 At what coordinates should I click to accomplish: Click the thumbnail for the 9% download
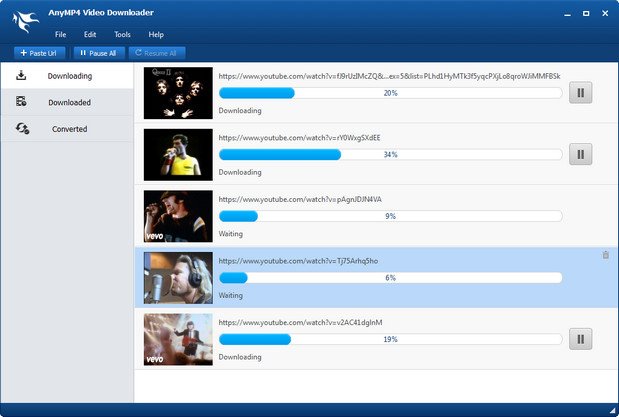tap(178, 216)
